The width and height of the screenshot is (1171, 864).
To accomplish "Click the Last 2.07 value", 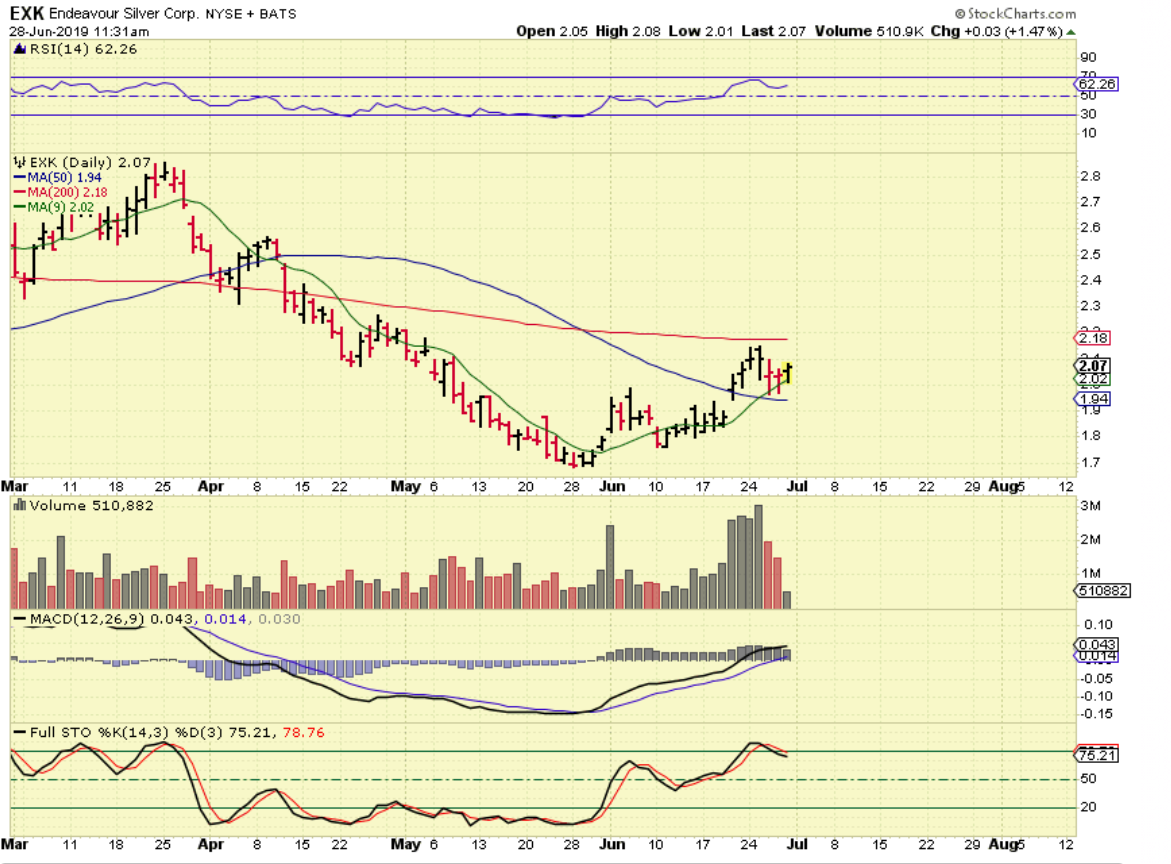I will tap(774, 31).
